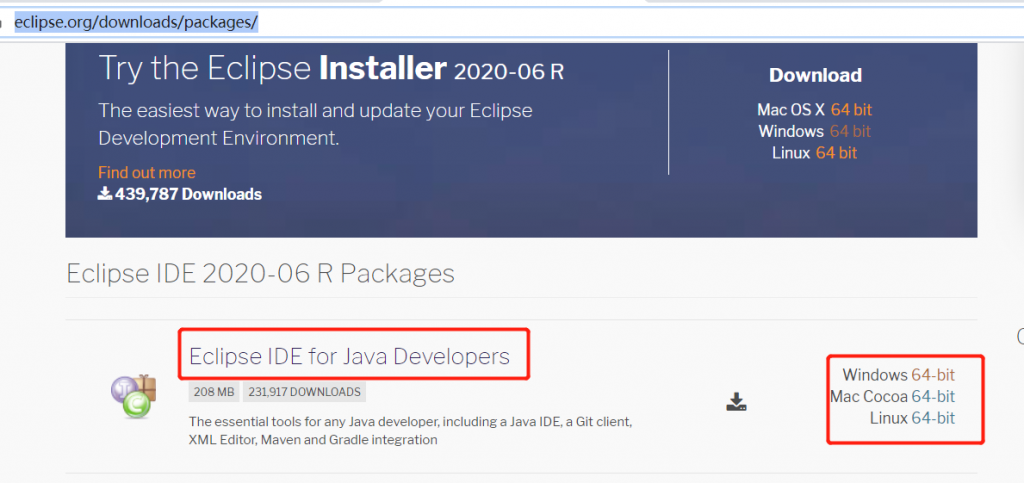Image resolution: width=1024 pixels, height=483 pixels.
Task: Select Mac Cocoa 64-bit Java package download
Action: (x=933, y=396)
